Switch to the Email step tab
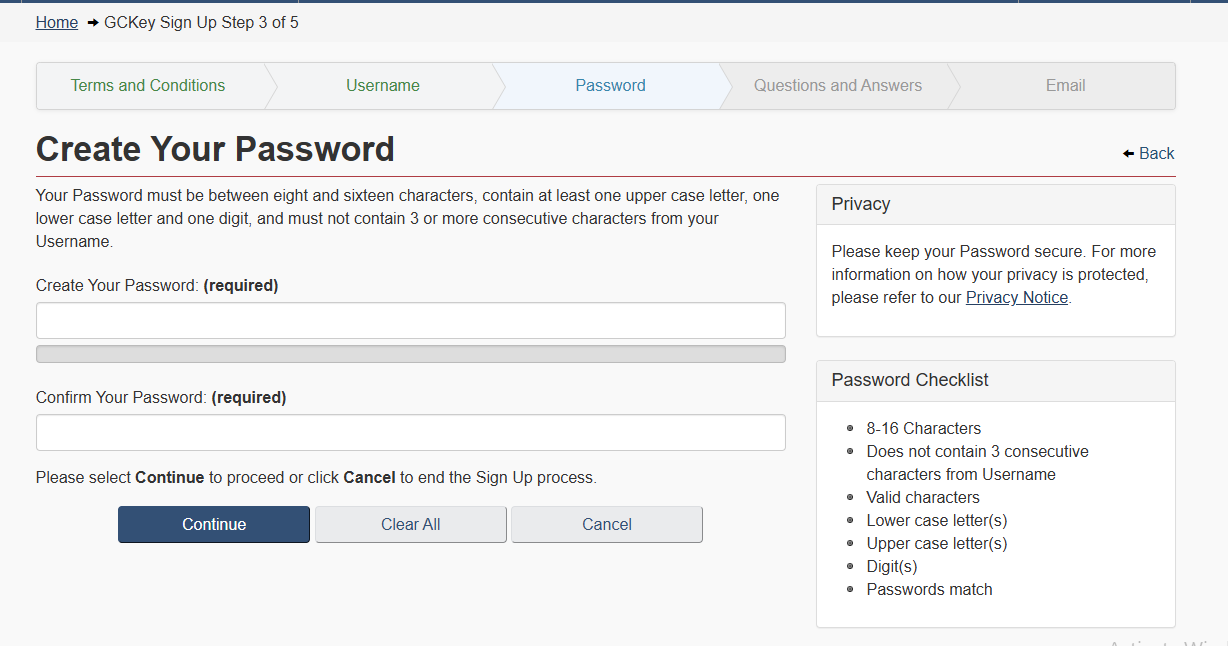 coord(1065,86)
